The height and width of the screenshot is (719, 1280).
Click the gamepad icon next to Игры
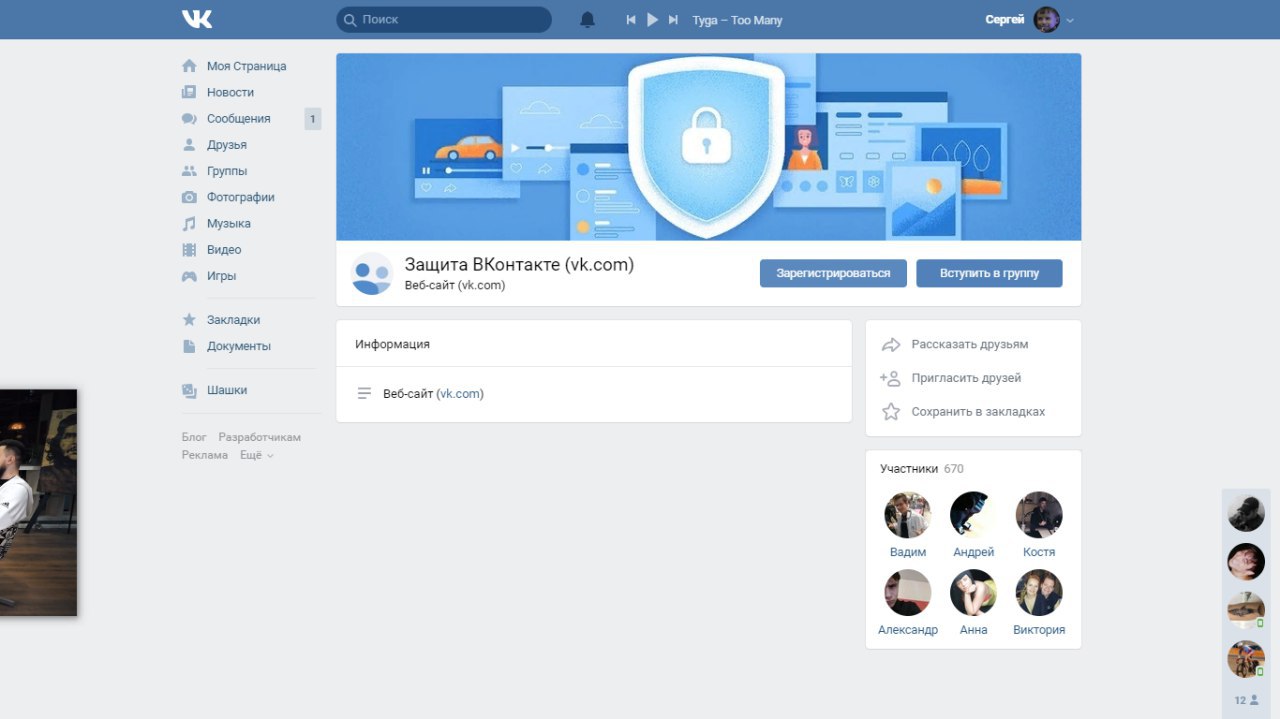coord(189,276)
